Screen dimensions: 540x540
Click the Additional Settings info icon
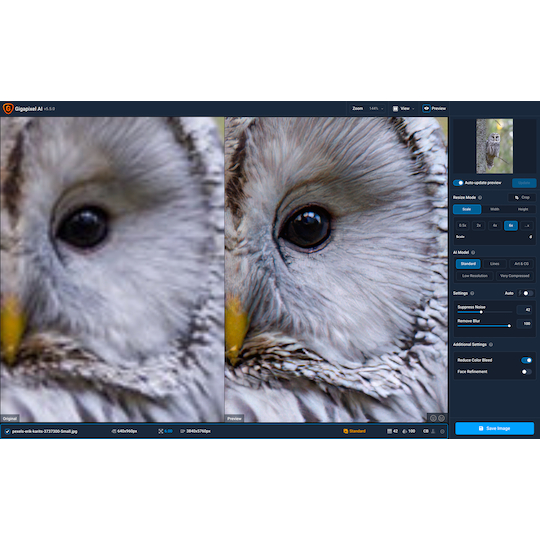pos(491,344)
